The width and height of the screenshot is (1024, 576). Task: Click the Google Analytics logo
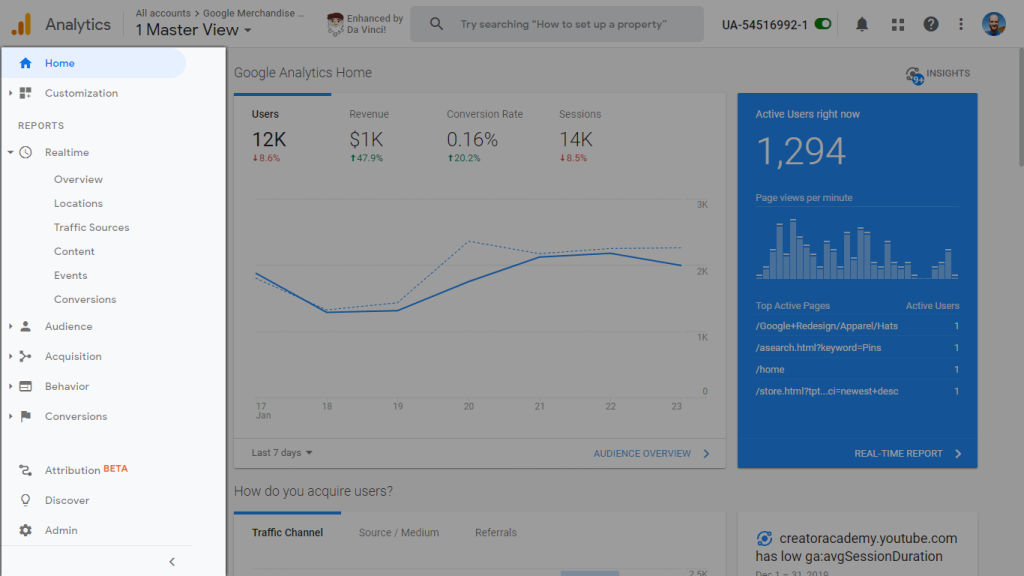pos(22,24)
